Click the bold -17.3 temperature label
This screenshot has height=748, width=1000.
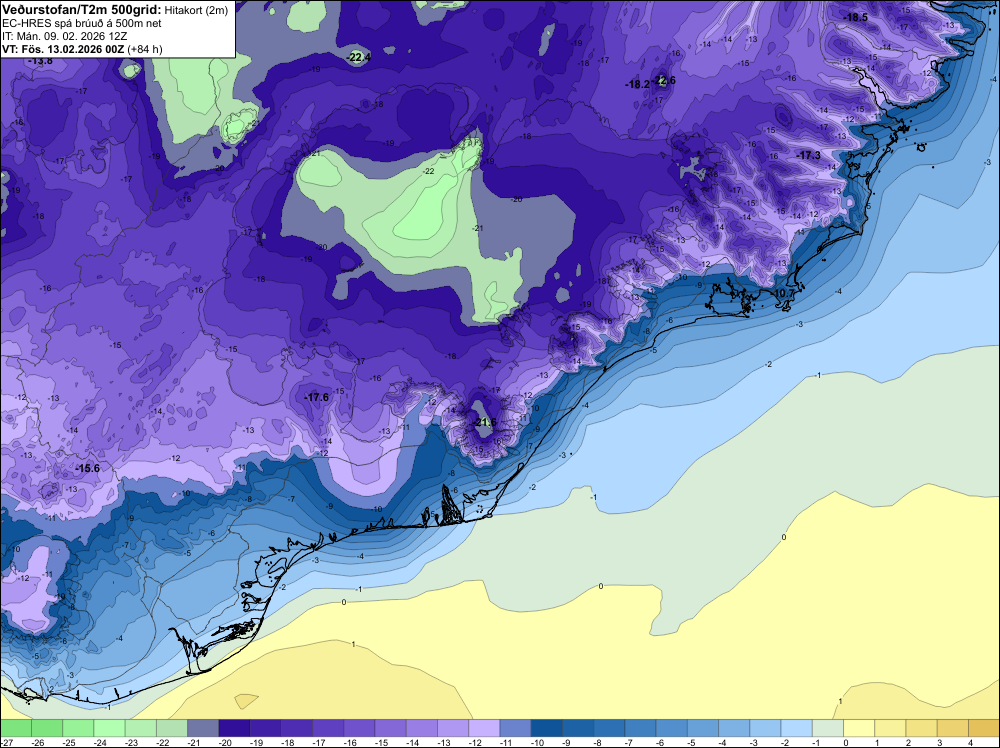click(809, 155)
